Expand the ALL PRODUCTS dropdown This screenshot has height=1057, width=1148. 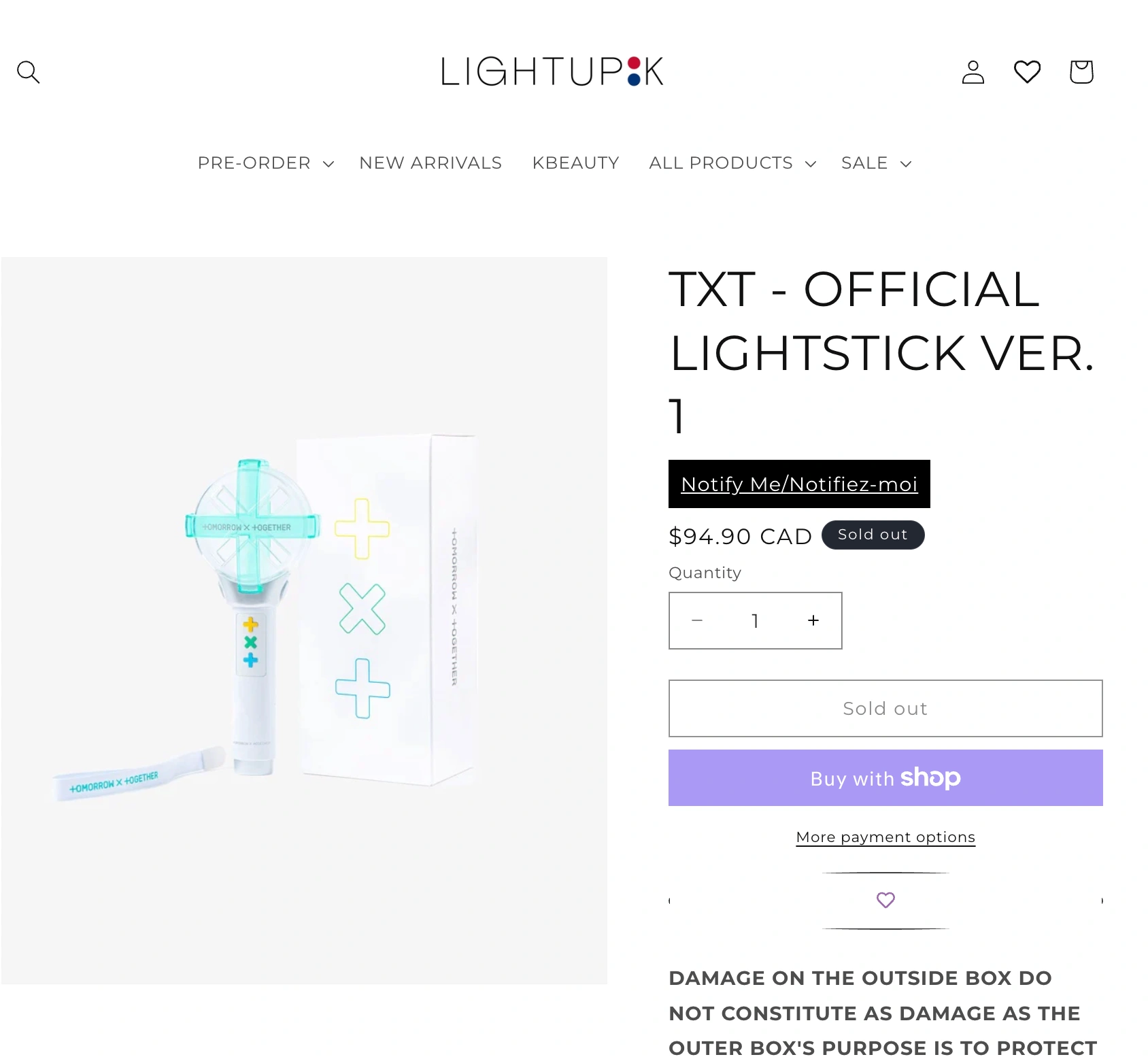pos(732,163)
